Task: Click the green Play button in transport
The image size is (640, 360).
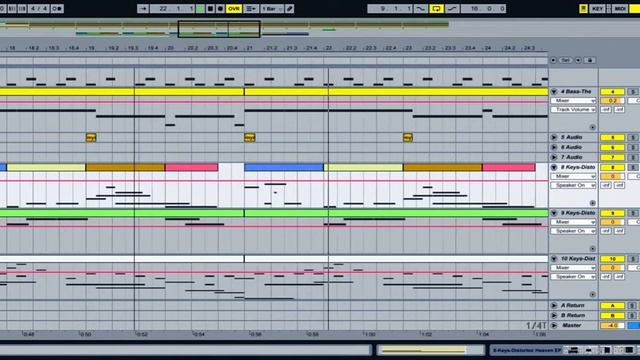Action: (200, 9)
